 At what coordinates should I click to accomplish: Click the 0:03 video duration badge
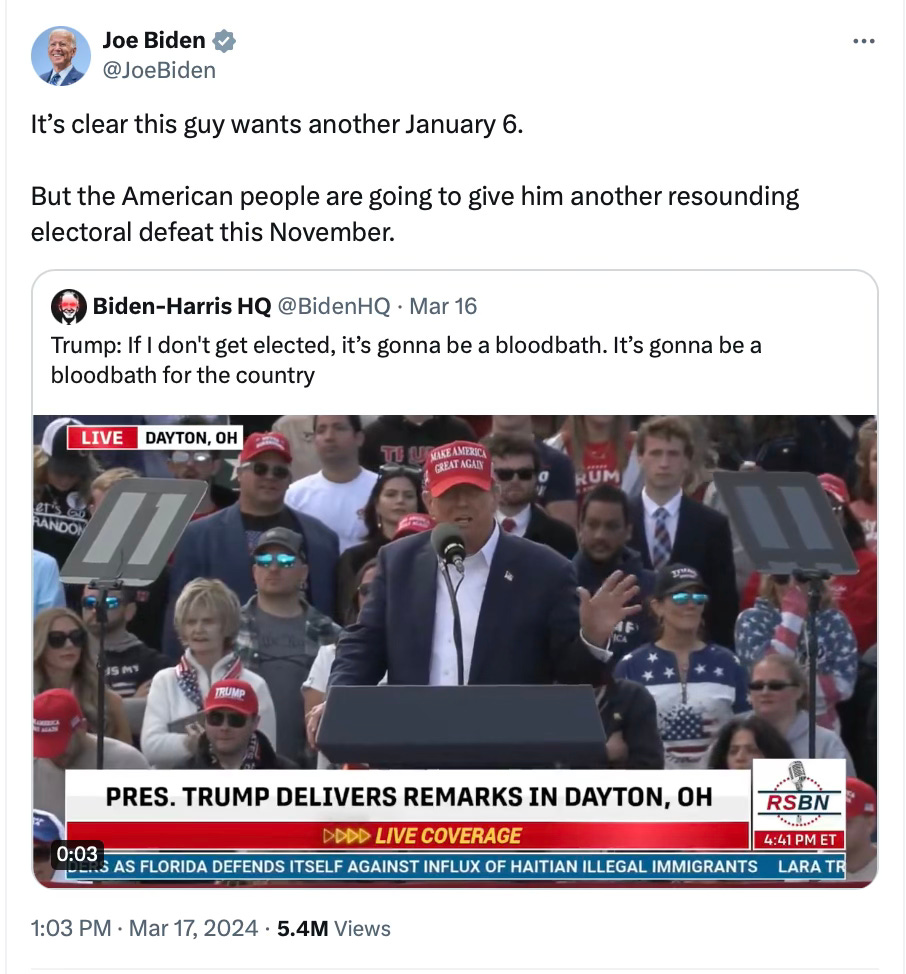tap(77, 854)
